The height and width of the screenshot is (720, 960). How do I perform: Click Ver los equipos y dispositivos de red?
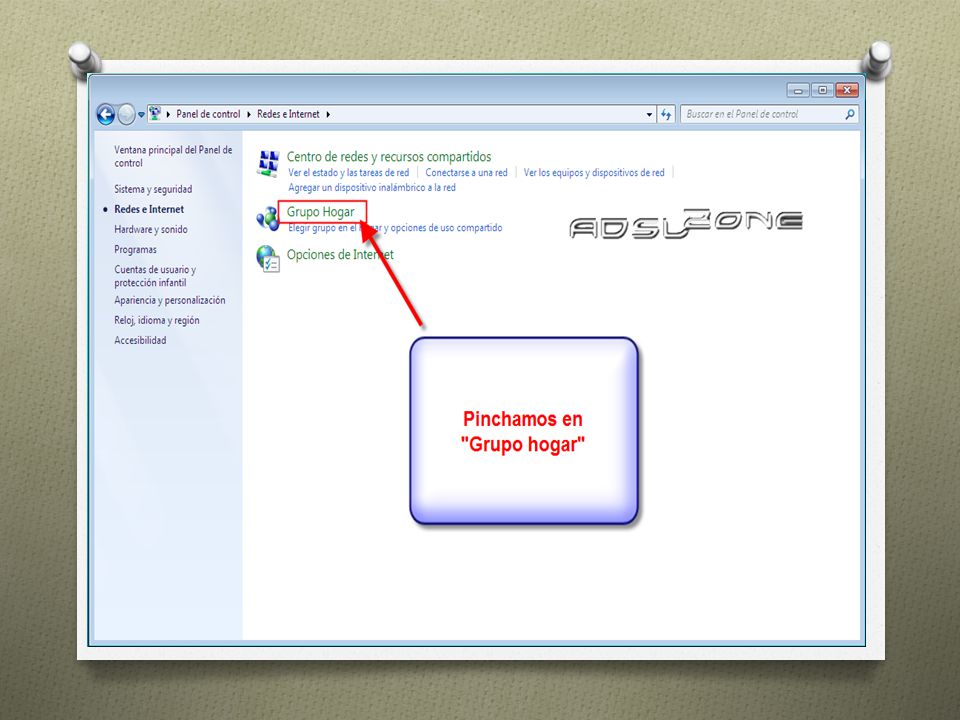tap(594, 173)
